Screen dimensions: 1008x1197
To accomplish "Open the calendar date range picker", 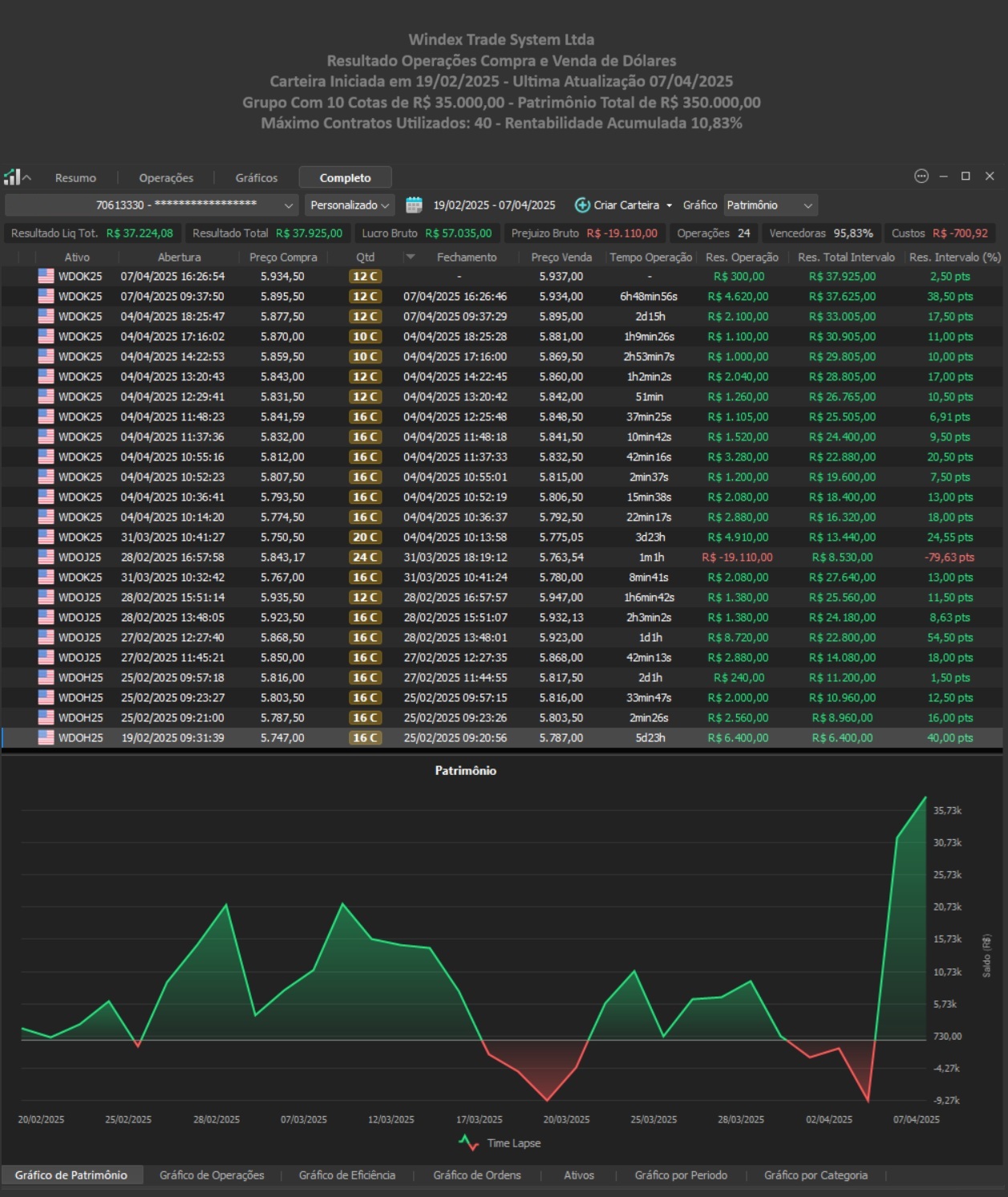I will 414,205.
